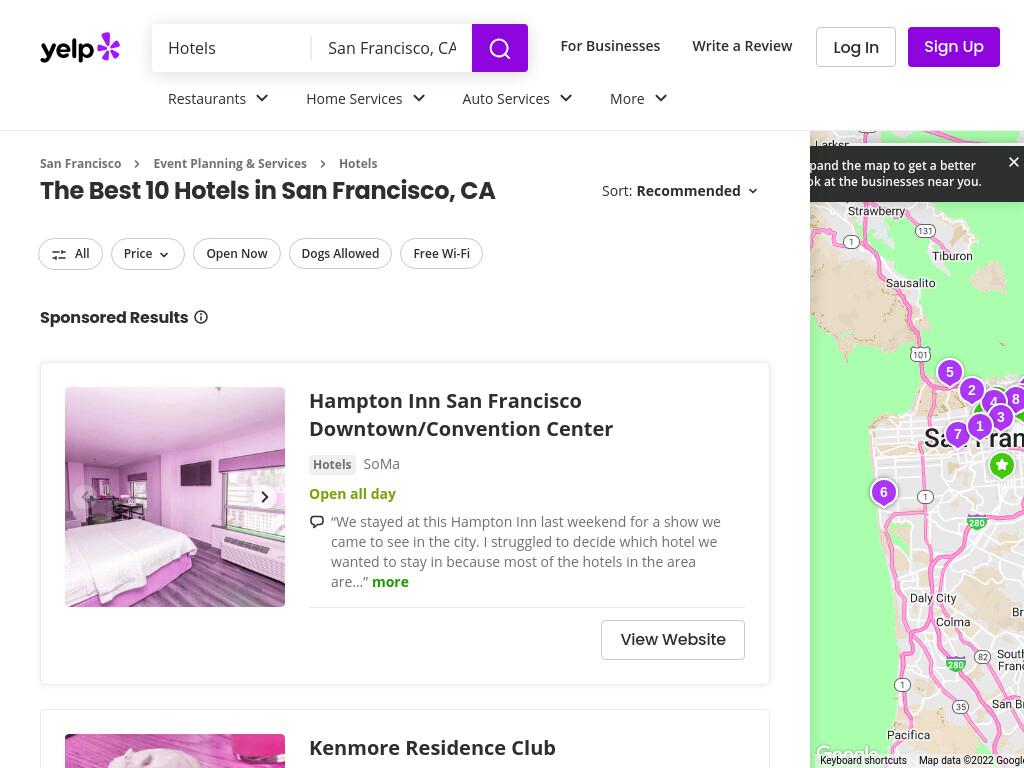1024x768 pixels.
Task: Click the Hotels search term field
Action: point(232,48)
